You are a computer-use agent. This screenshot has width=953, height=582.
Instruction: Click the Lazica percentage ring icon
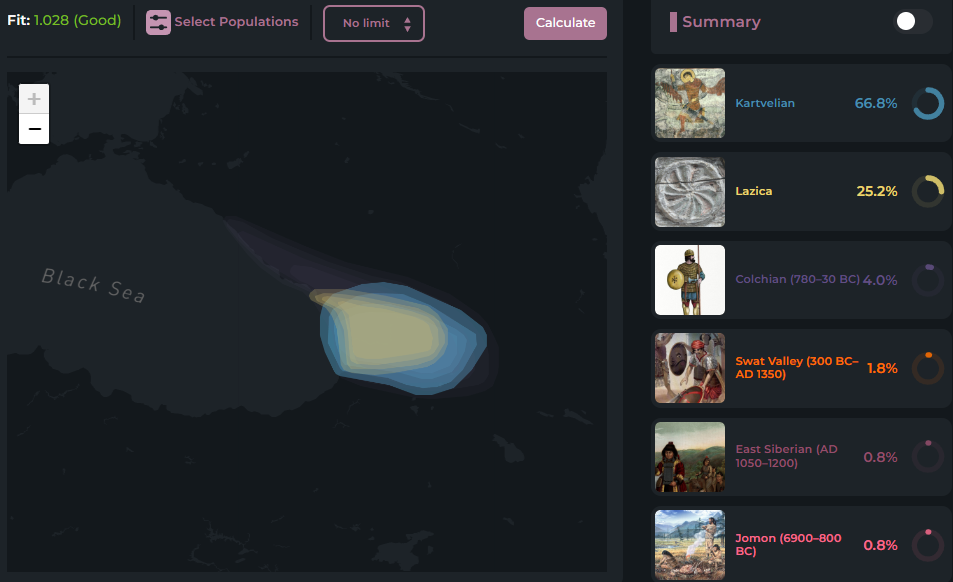click(928, 191)
